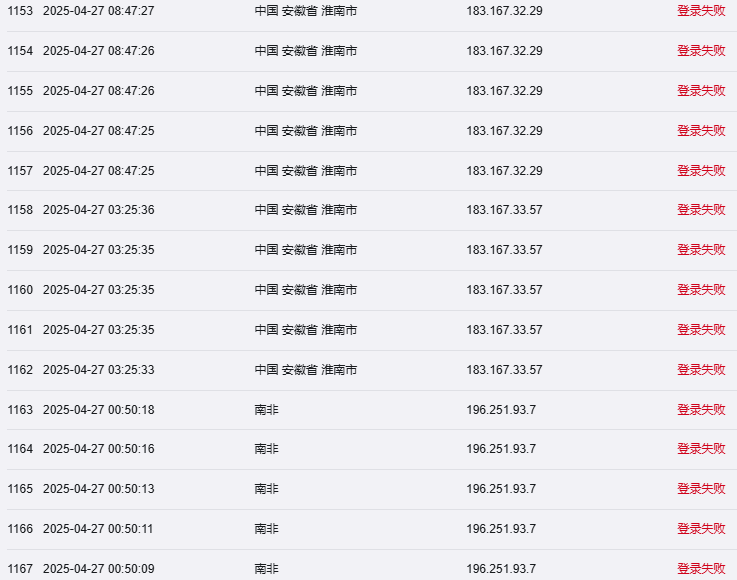Click the login-failed status in row 1167
The image size is (737, 580).
701,569
